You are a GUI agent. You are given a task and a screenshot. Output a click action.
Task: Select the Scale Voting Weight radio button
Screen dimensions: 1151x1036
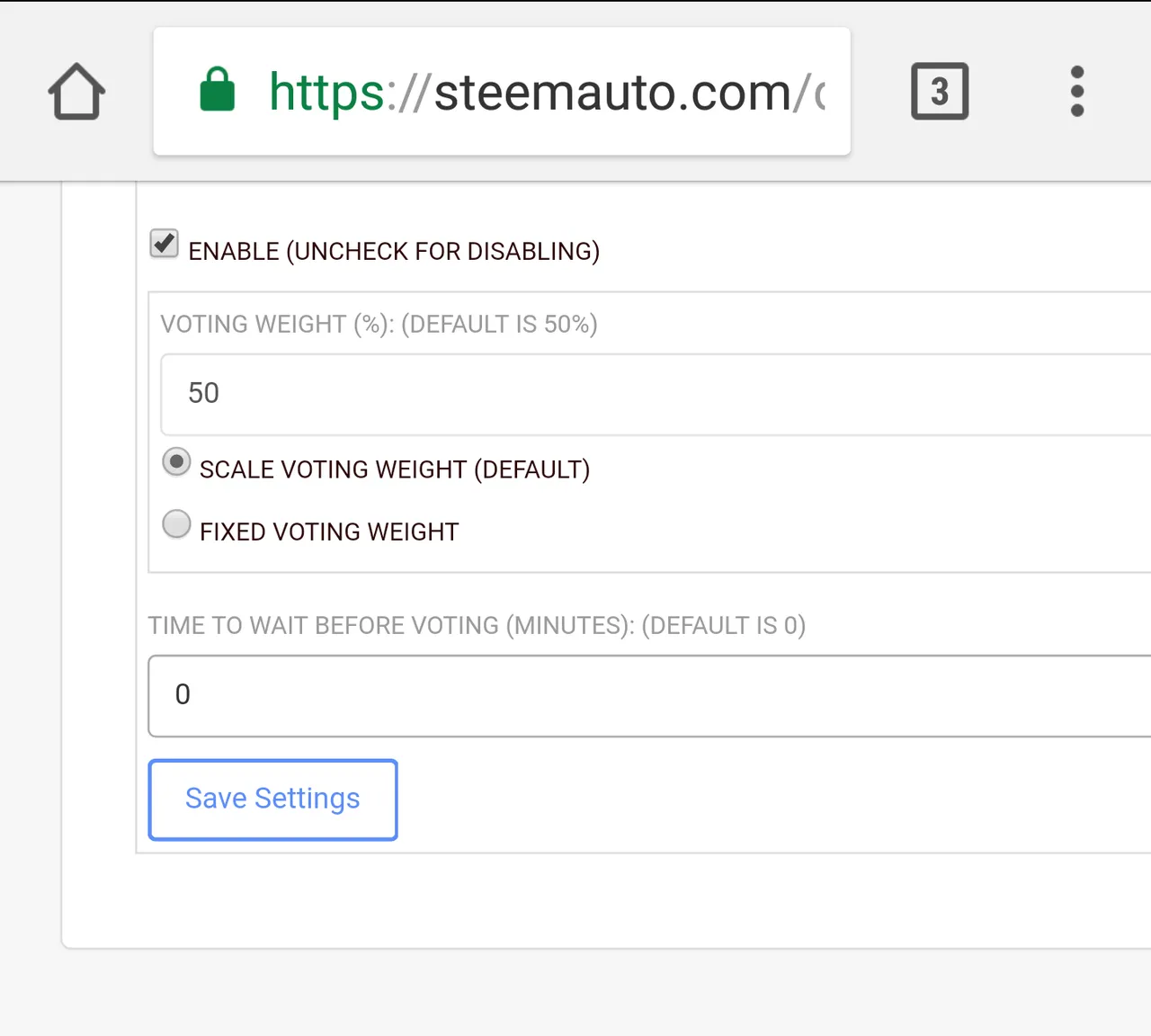pyautogui.click(x=176, y=462)
